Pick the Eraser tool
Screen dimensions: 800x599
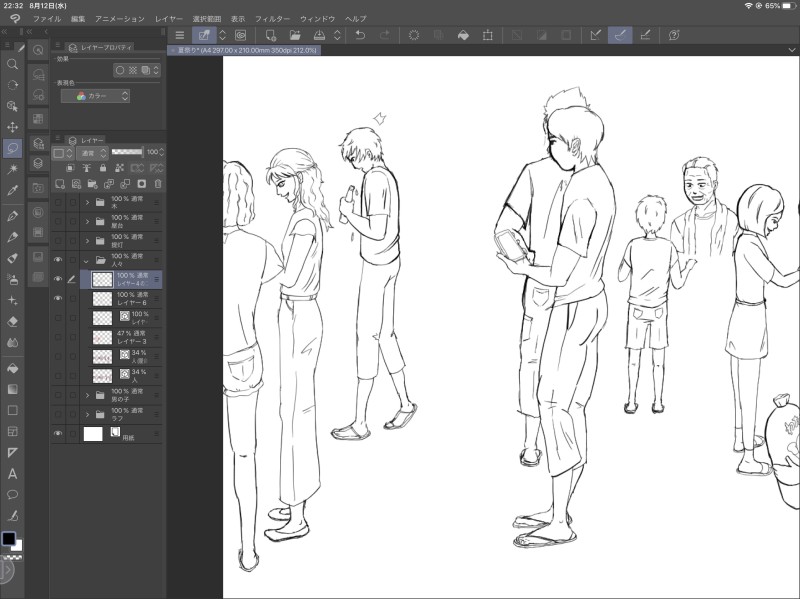pos(12,321)
